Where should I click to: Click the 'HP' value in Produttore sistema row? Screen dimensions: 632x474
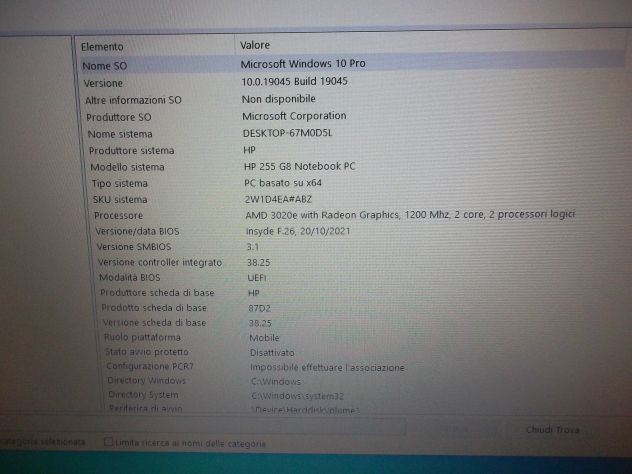[249, 150]
